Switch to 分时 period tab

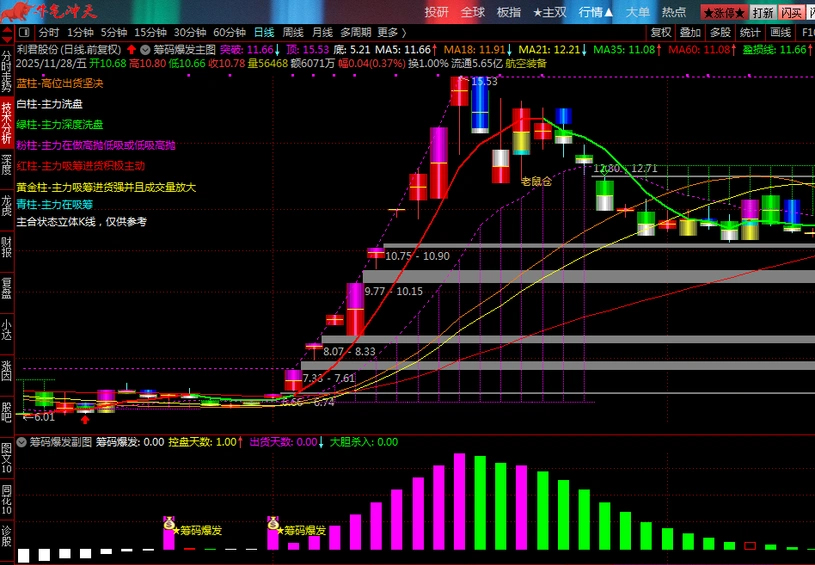[x=49, y=32]
